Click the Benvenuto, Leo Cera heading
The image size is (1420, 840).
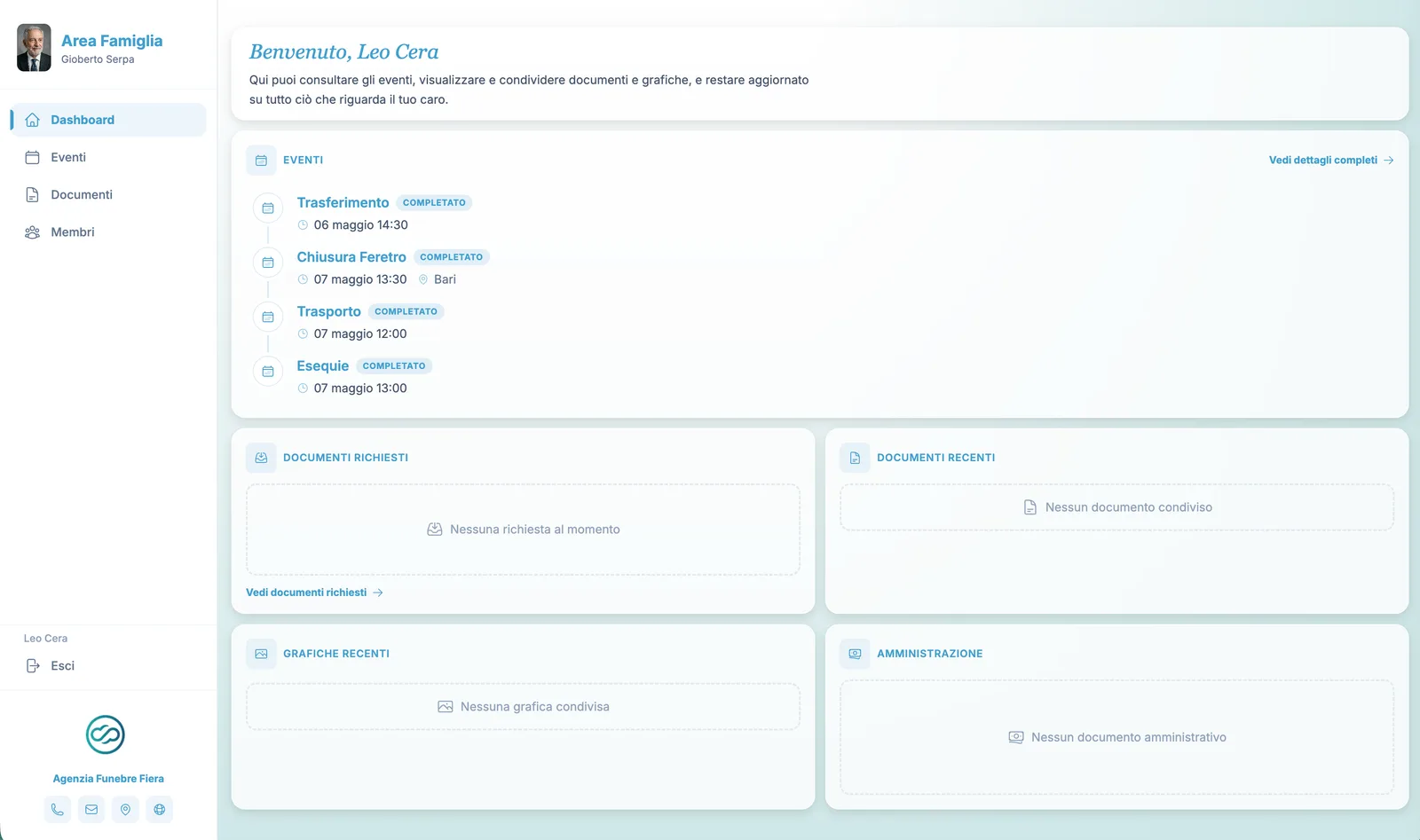[343, 52]
